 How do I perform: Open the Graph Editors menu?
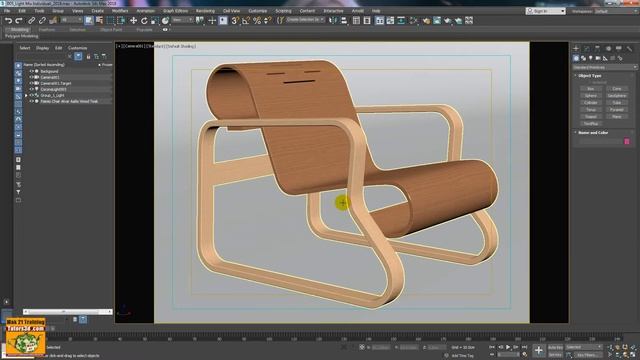(x=176, y=11)
